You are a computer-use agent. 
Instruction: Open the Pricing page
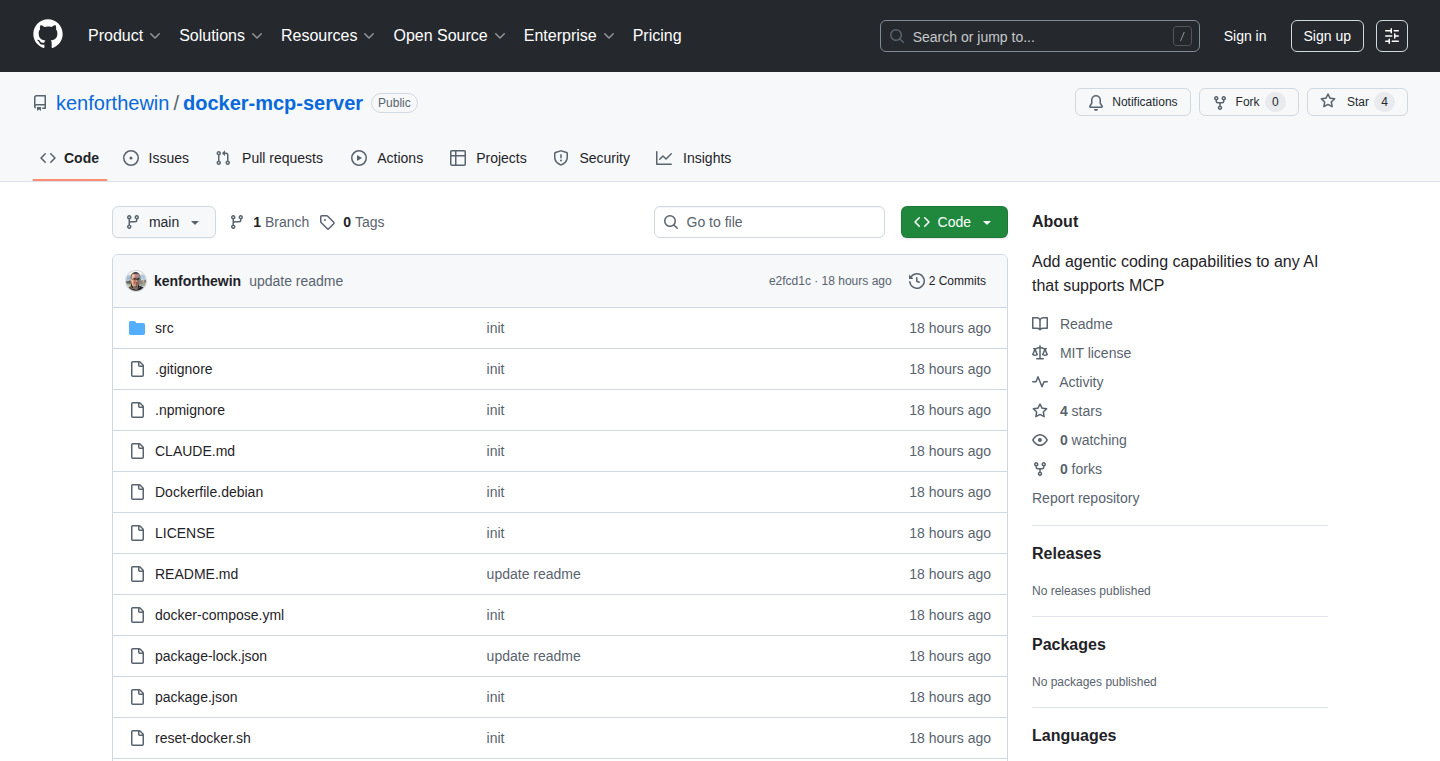click(x=657, y=35)
